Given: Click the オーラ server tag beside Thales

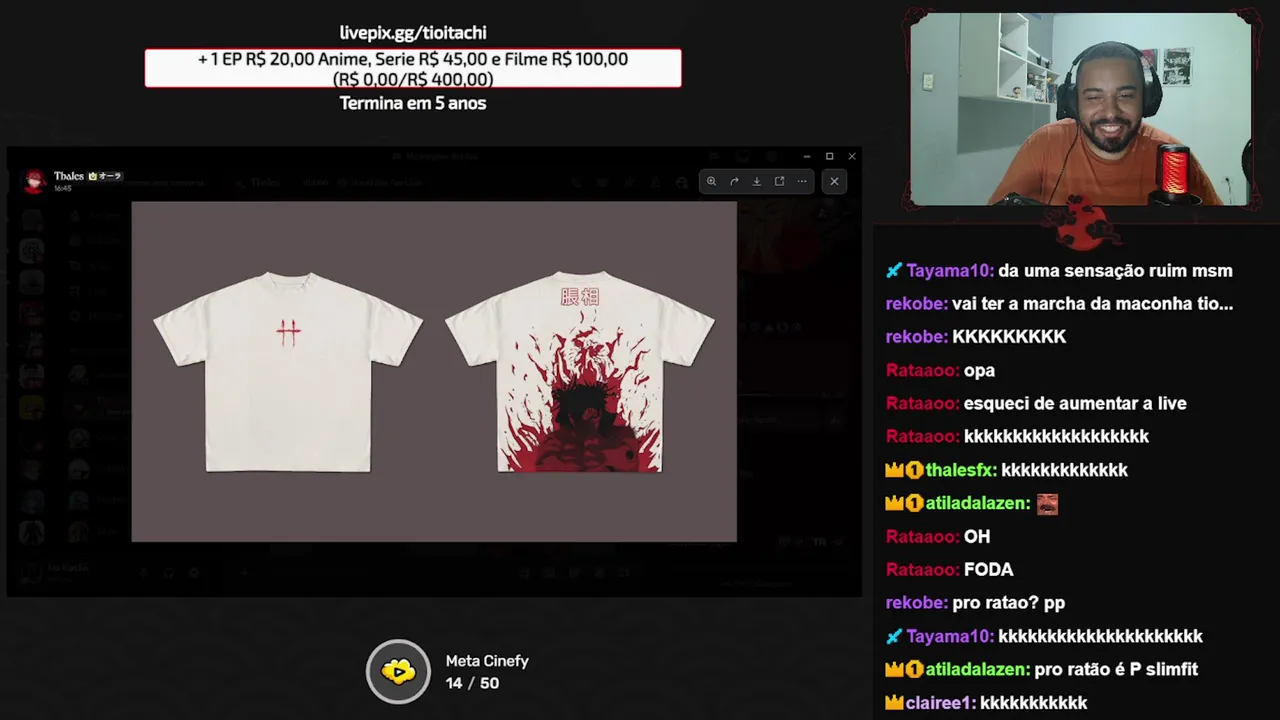Looking at the screenshot, I should click(105, 176).
